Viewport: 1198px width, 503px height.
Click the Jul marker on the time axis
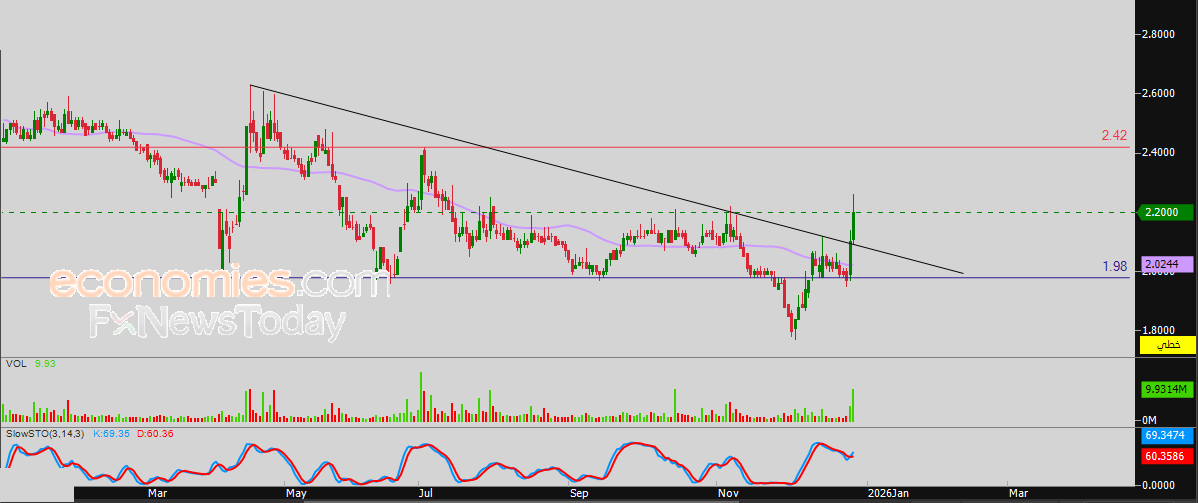tap(425, 493)
